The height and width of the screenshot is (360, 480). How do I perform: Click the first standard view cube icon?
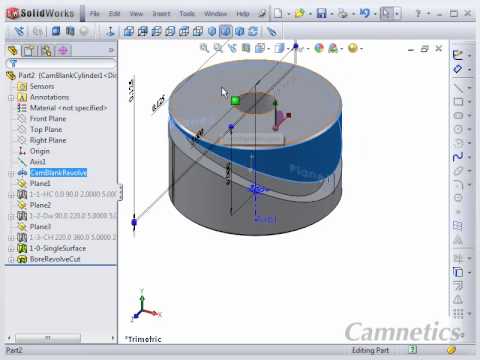[x=129, y=32]
